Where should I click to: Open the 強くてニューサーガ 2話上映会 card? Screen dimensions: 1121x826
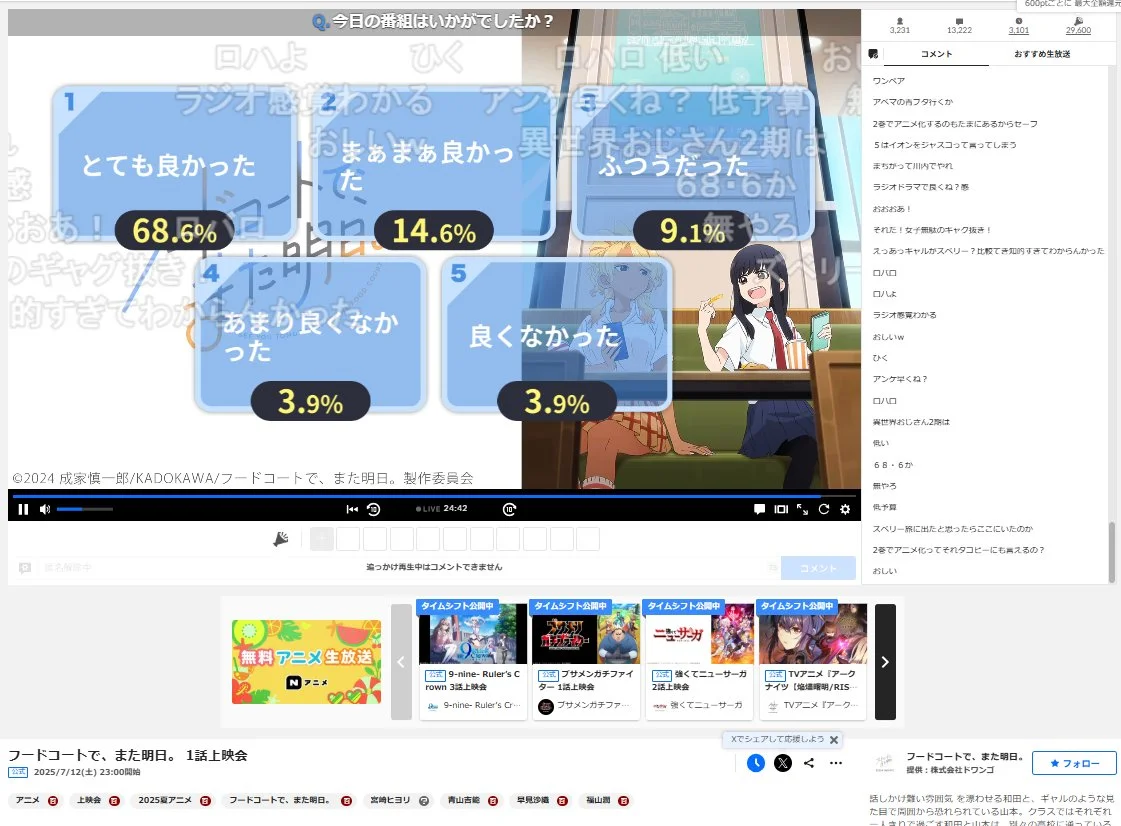pyautogui.click(x=700, y=659)
